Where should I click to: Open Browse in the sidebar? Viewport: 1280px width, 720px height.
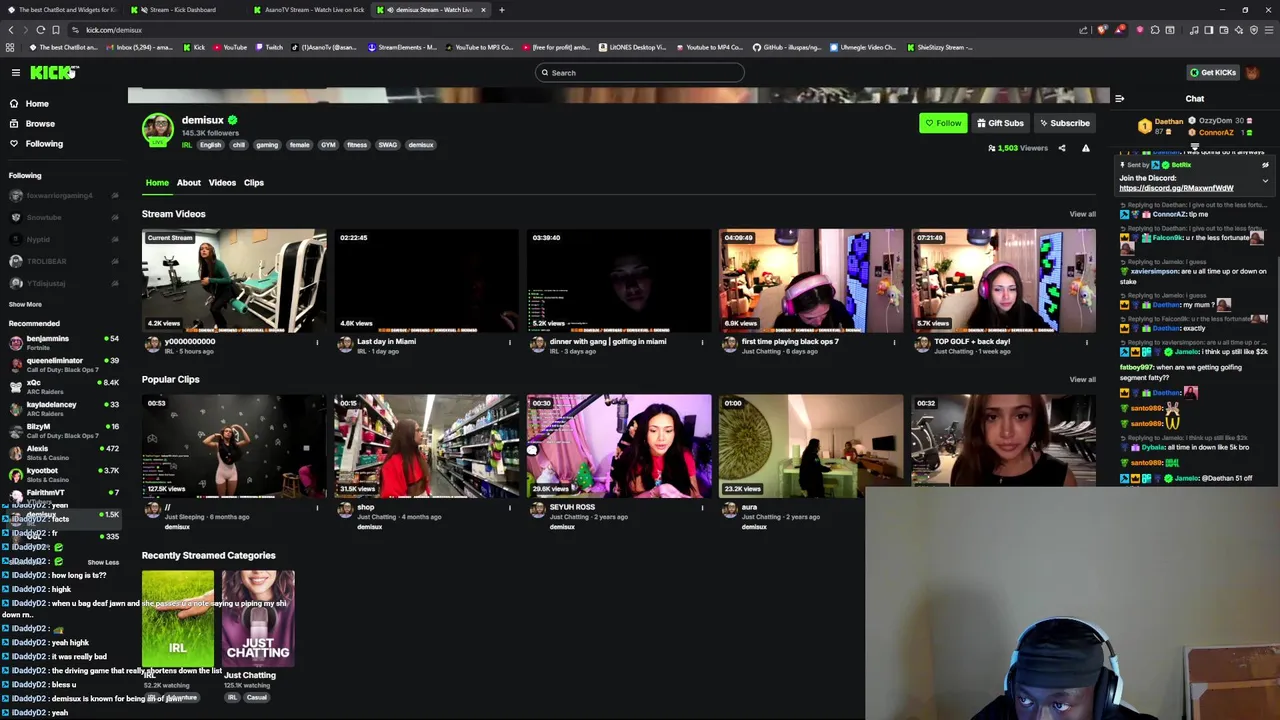pyautogui.click(x=40, y=124)
